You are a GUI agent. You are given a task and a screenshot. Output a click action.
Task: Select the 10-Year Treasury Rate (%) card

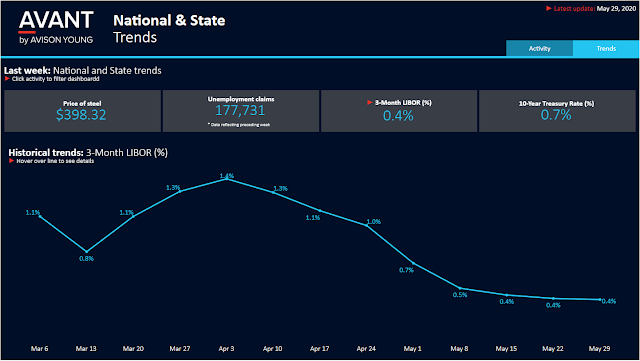point(557,111)
